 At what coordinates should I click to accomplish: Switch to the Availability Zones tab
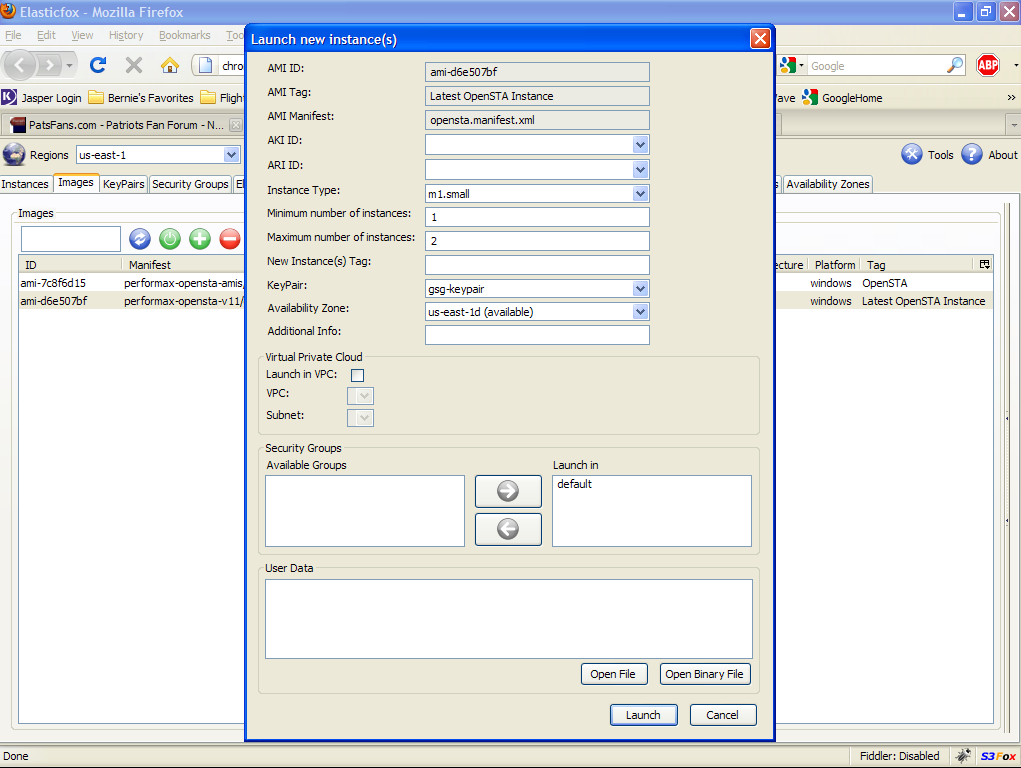(828, 184)
